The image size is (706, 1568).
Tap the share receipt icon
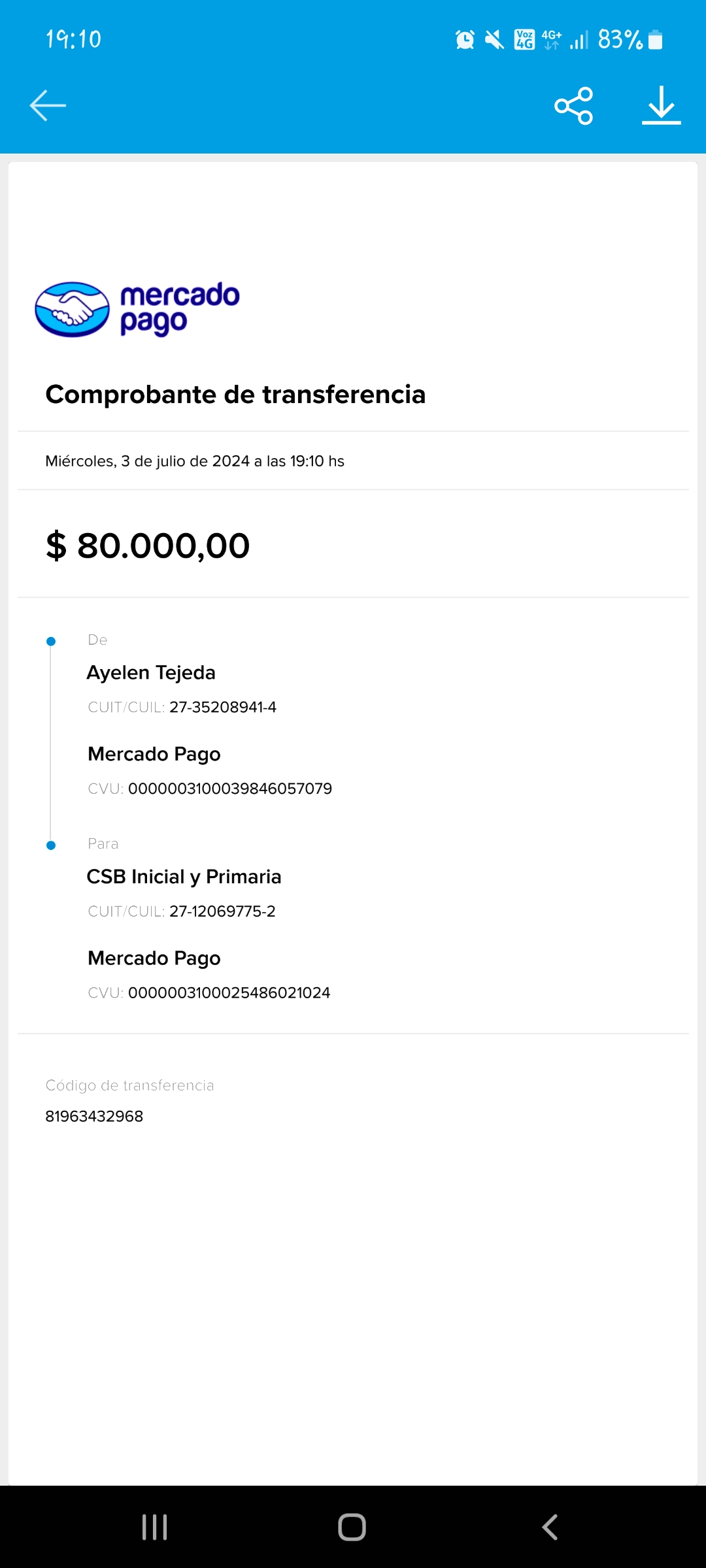click(573, 105)
